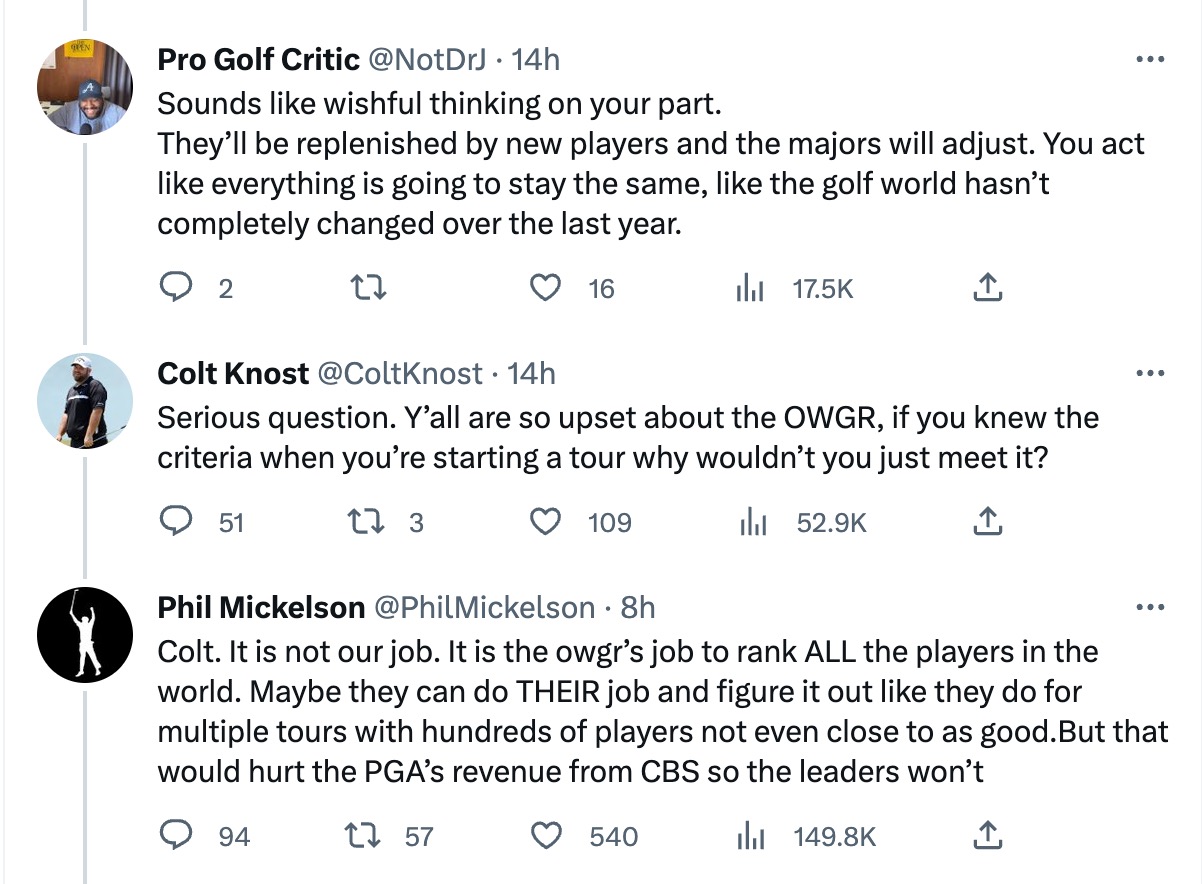Click Phil Mickelson's logo avatar
The image size is (1202, 884).
(x=86, y=635)
